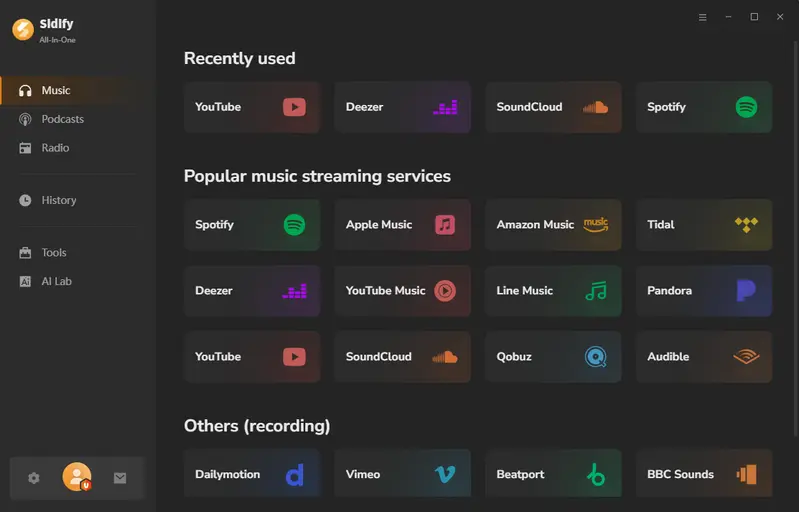Open the settings gear icon
Image resolution: width=799 pixels, height=512 pixels.
tap(34, 478)
